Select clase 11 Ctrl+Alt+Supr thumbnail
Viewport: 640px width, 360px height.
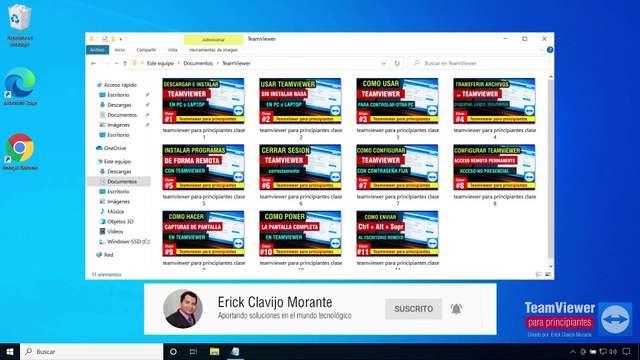[397, 233]
